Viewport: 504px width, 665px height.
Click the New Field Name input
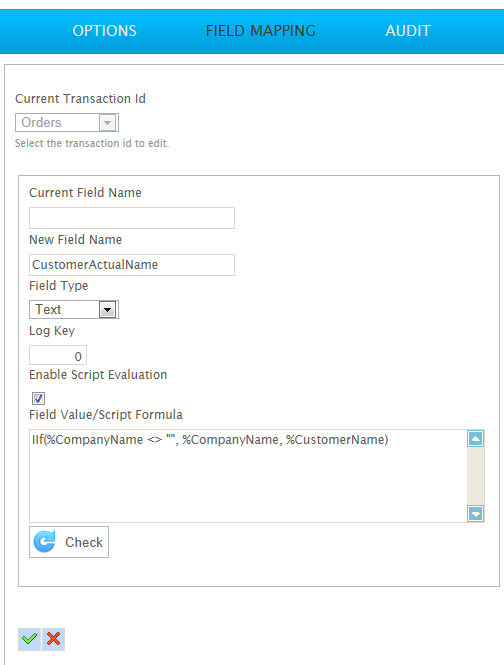(132, 265)
